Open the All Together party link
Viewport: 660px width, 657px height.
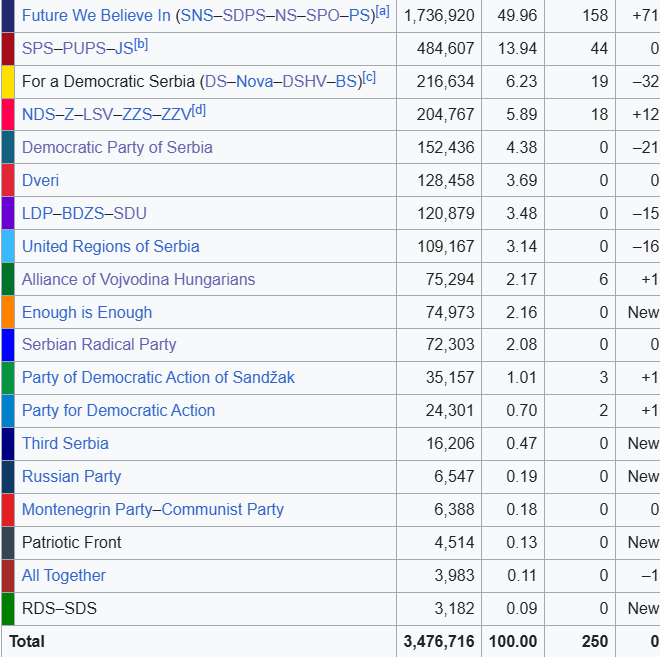[x=63, y=575]
